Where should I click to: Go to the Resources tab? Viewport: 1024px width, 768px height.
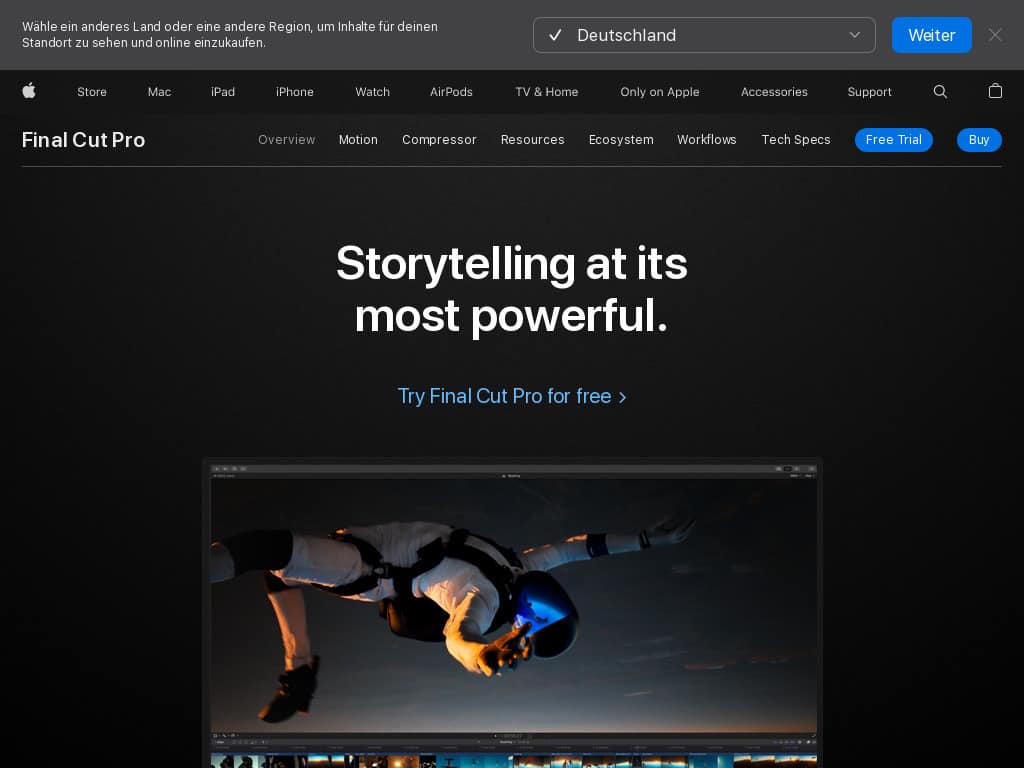point(532,140)
